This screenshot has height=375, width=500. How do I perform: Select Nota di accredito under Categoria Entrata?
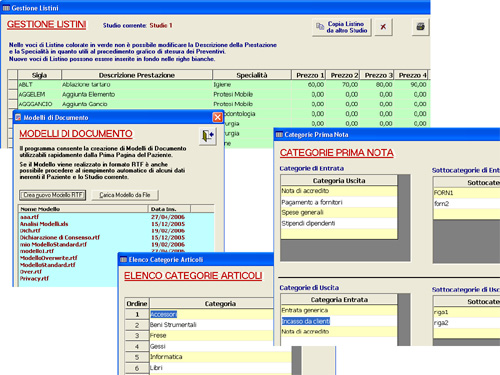pos(339,332)
